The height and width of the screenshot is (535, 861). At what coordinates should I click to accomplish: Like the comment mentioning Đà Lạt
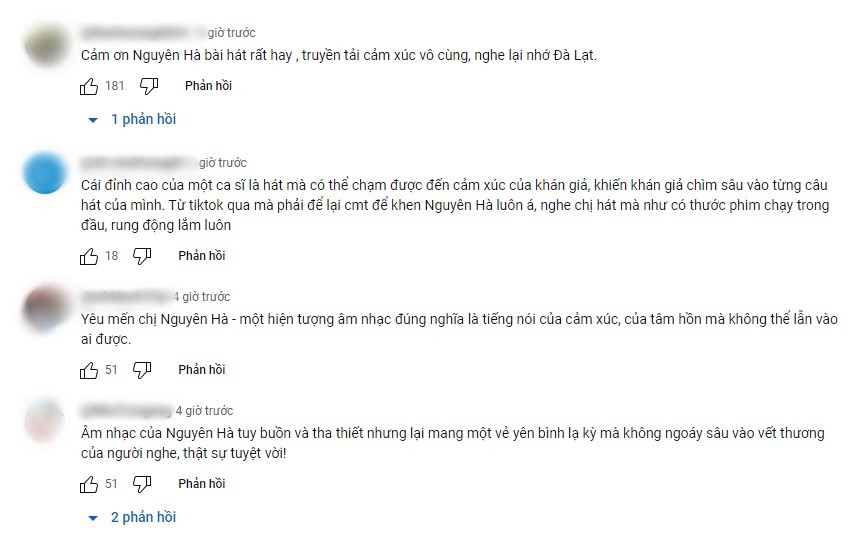pyautogui.click(x=89, y=86)
